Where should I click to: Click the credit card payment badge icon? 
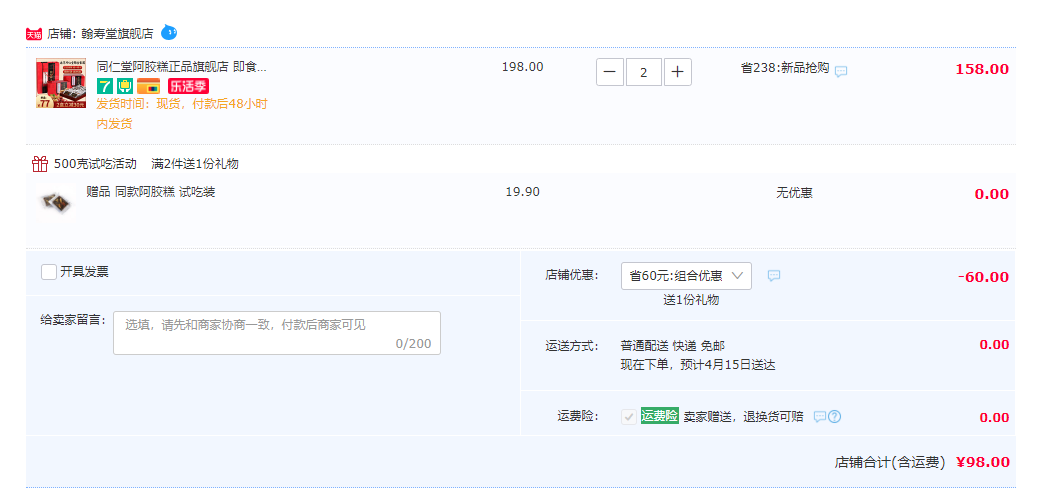pyautogui.click(x=148, y=86)
